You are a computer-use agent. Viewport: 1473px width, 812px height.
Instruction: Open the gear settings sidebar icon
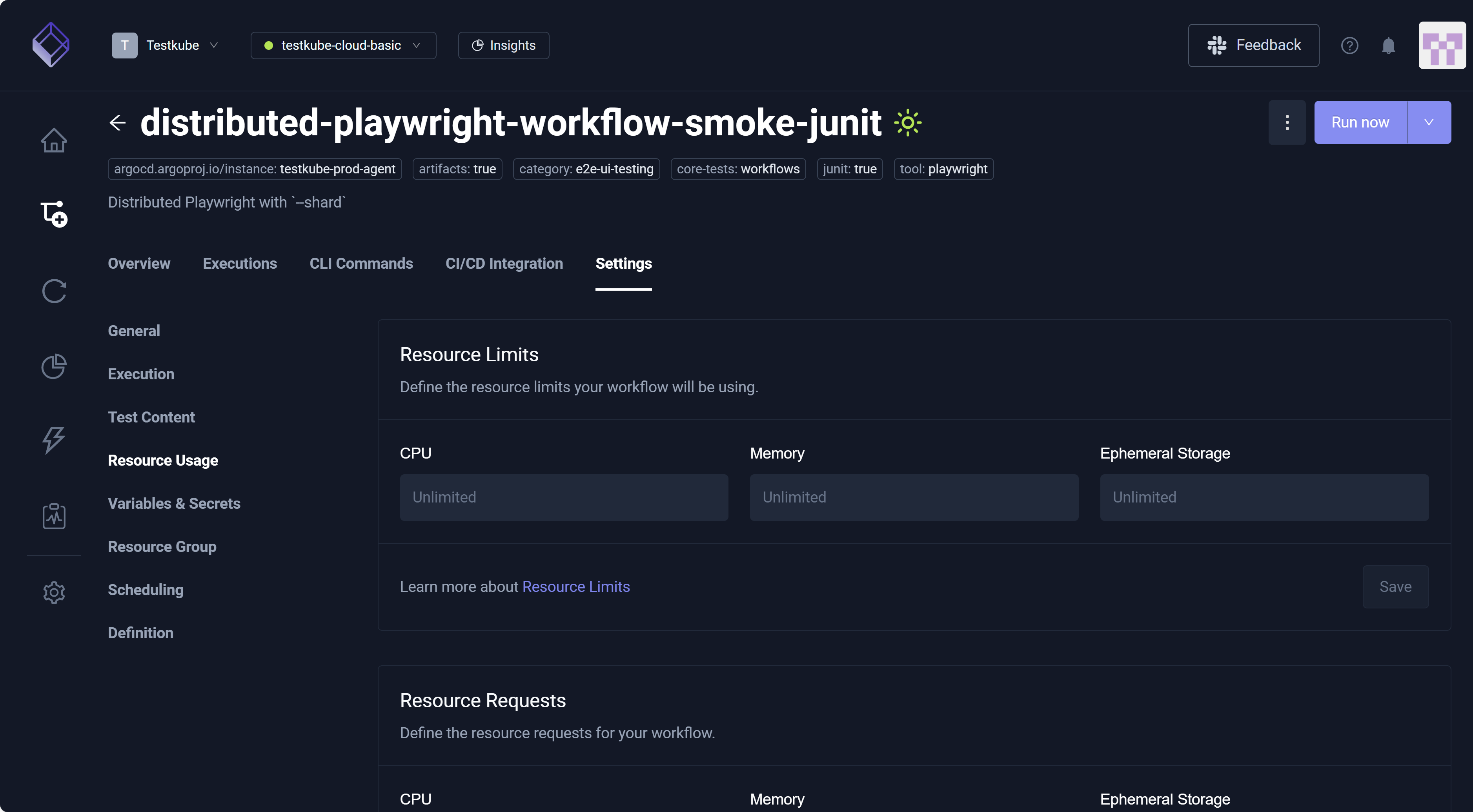tap(54, 592)
